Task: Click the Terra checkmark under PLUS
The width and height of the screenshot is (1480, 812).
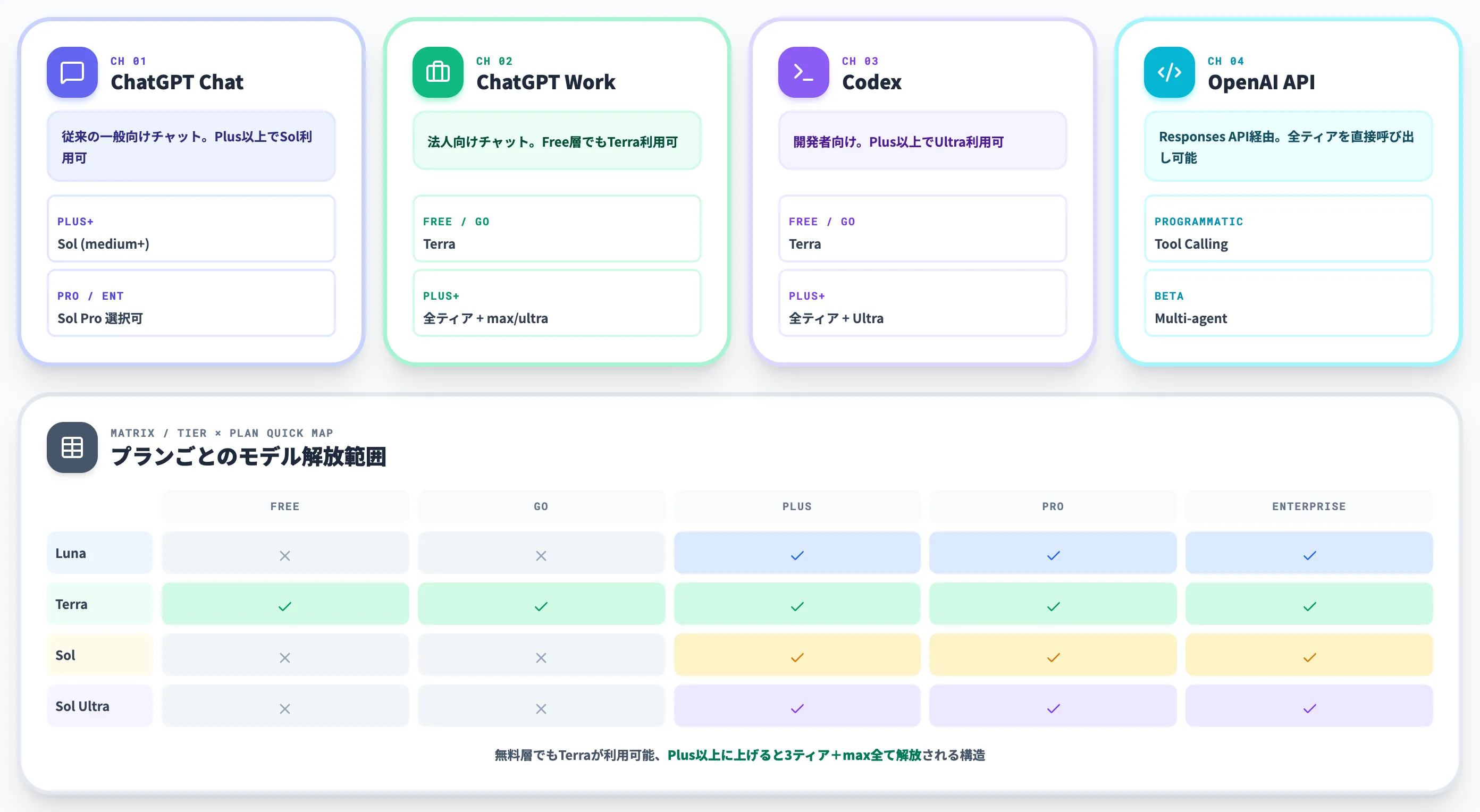Action: pos(797,606)
